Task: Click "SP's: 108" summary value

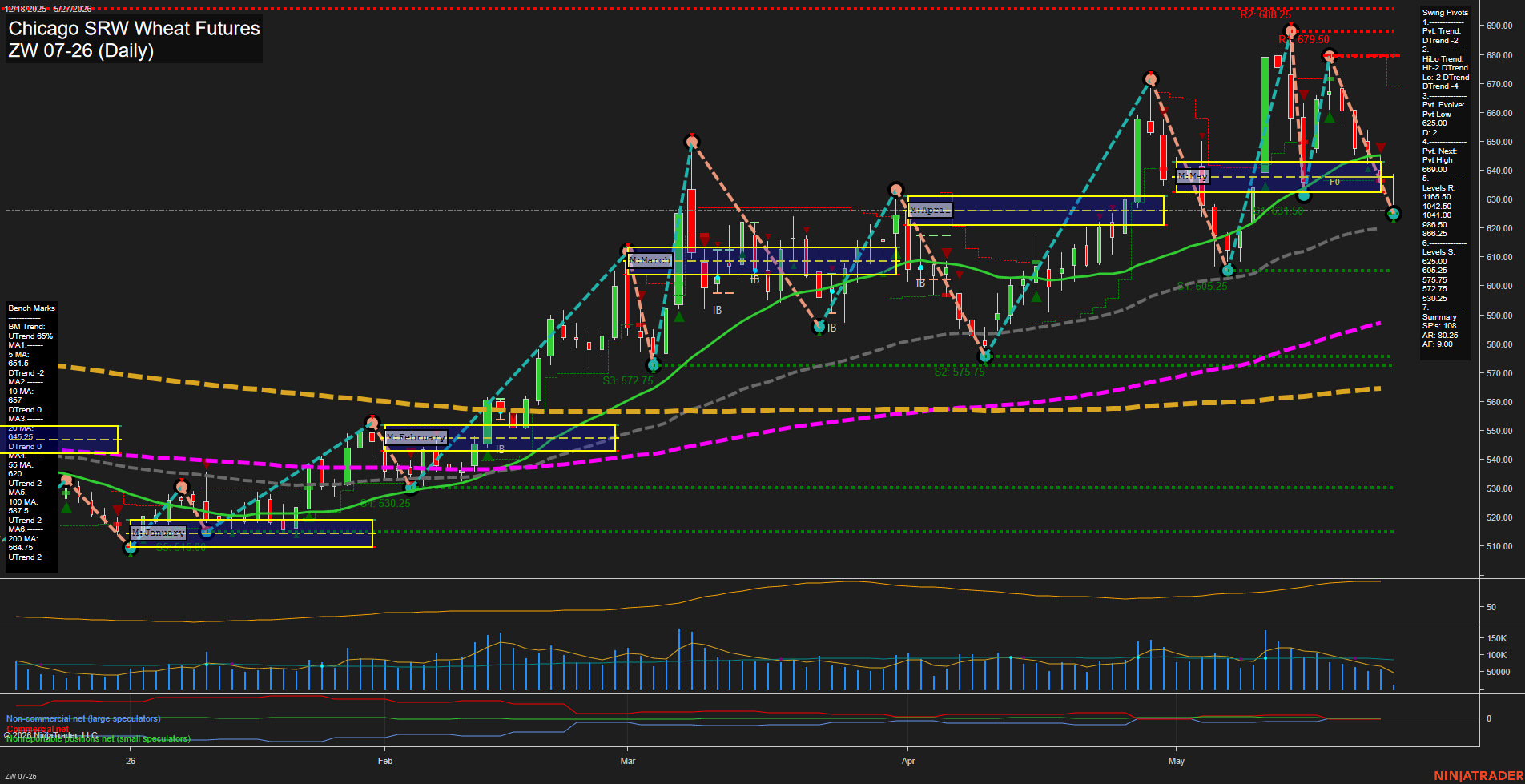Action: pos(1439,326)
